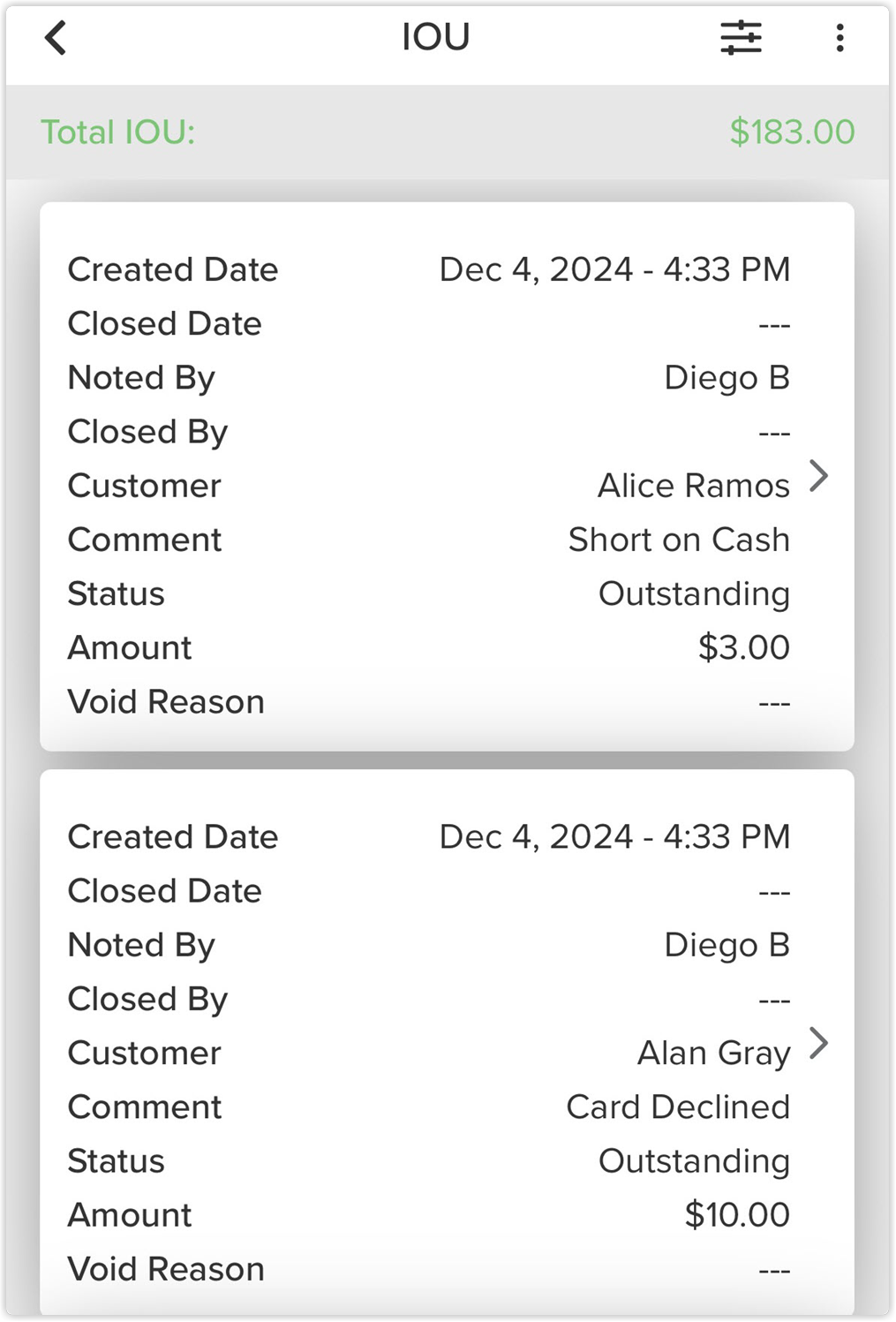Select customer name Alice Ramos

click(x=693, y=486)
